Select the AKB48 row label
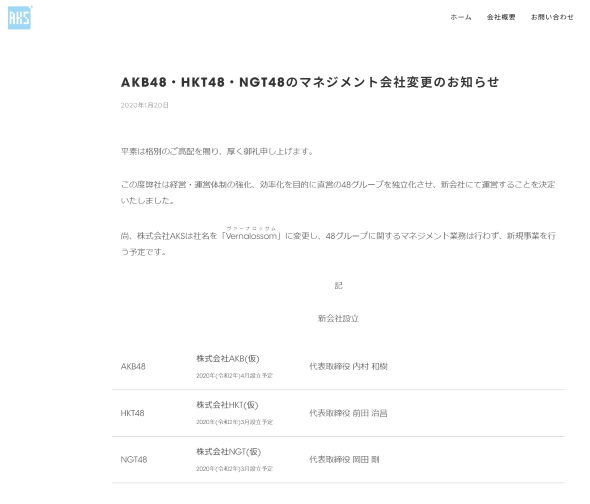Viewport: 590px width, 504px height. click(133, 367)
